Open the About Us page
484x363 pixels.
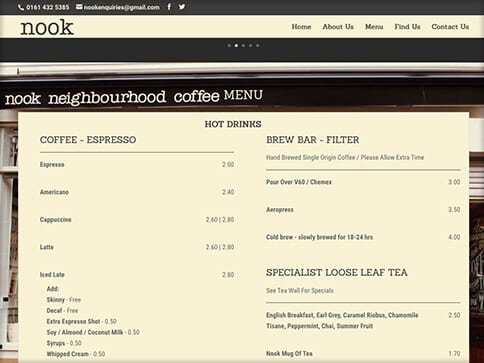click(x=338, y=27)
